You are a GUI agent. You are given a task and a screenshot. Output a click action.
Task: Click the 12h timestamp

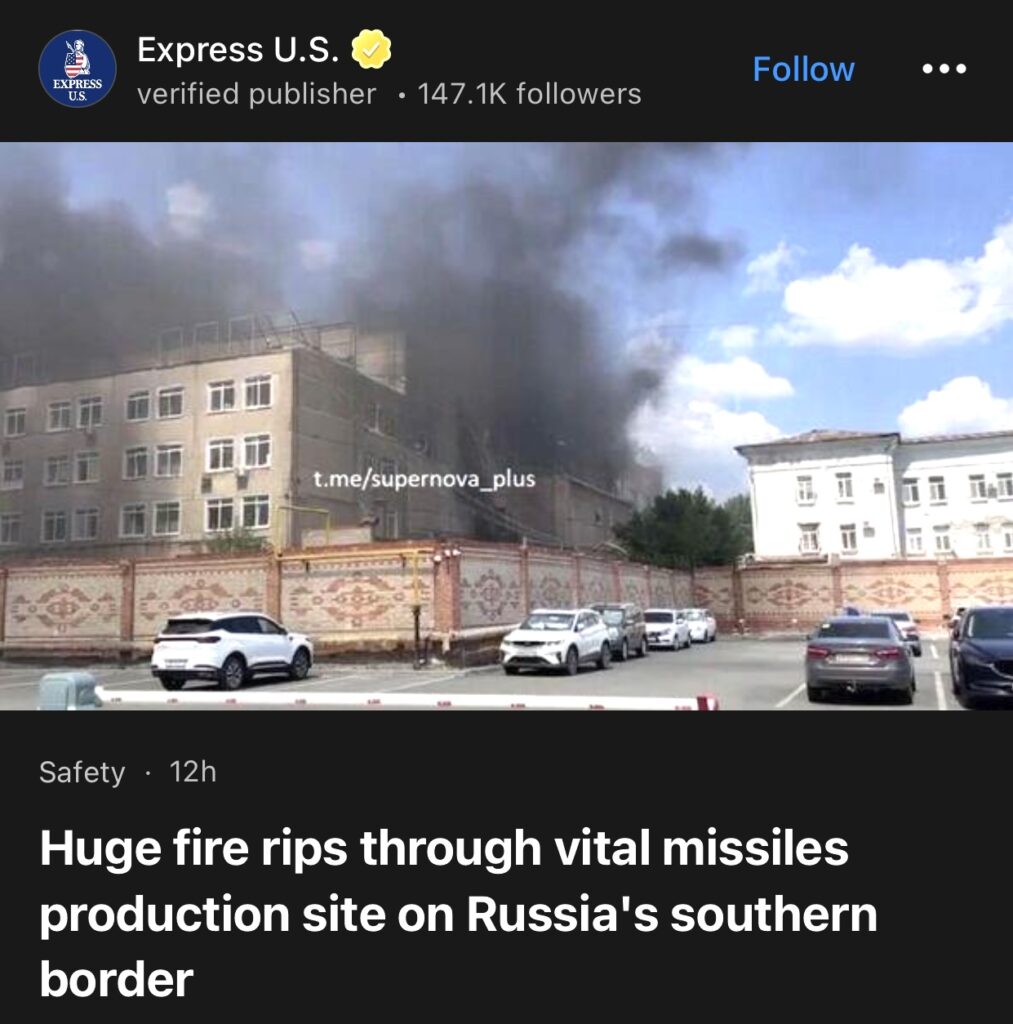[x=193, y=772]
